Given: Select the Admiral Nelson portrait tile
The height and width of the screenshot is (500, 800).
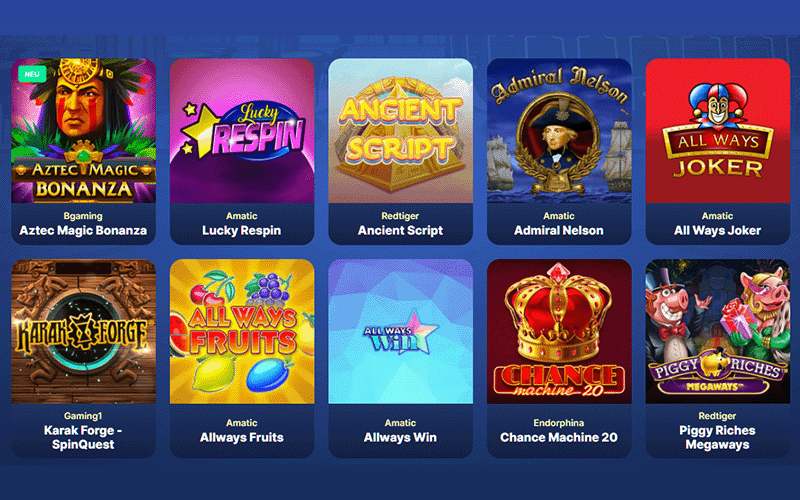Looking at the screenshot, I should [x=559, y=131].
